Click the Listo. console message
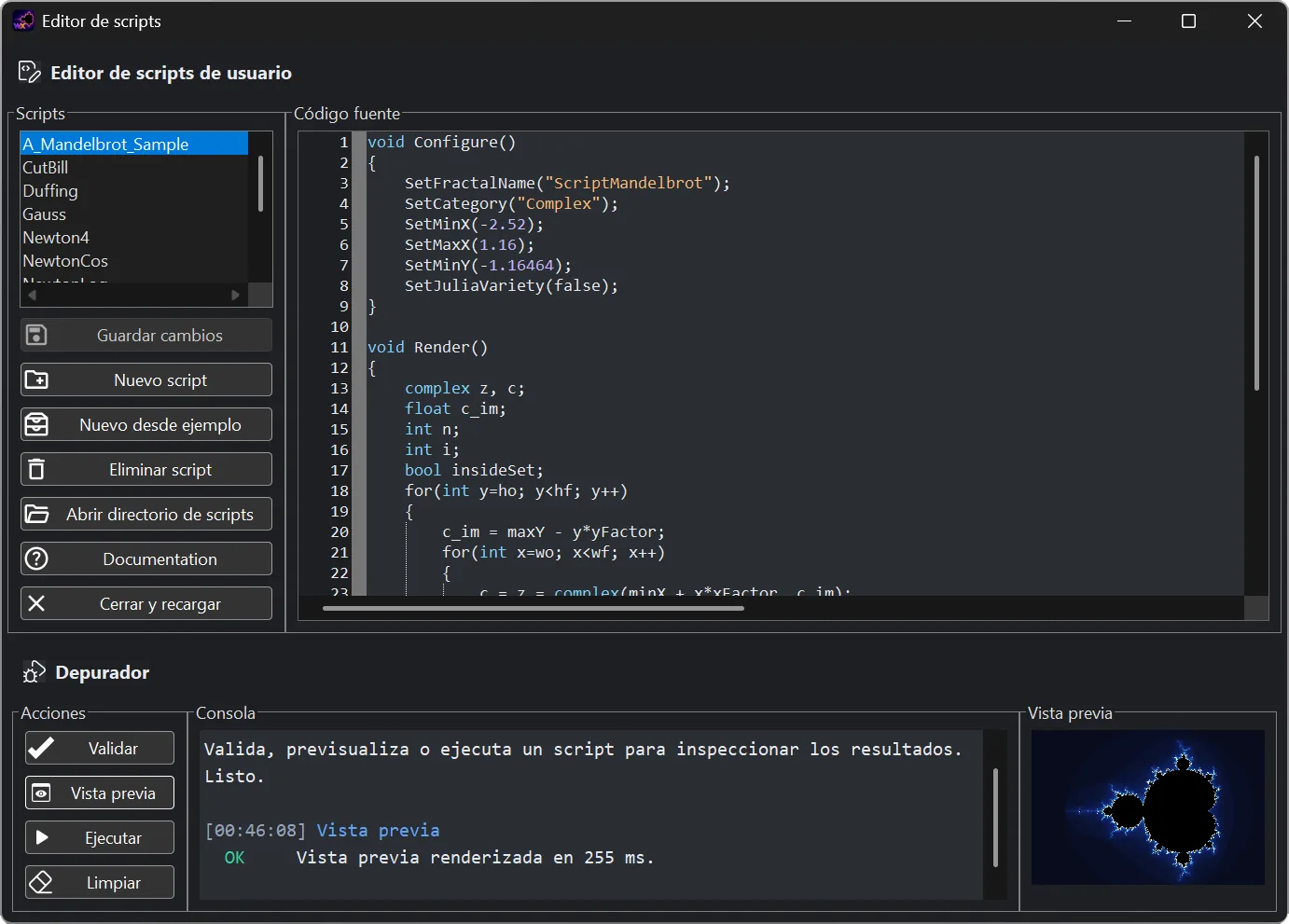Image resolution: width=1289 pixels, height=924 pixels. click(x=234, y=776)
